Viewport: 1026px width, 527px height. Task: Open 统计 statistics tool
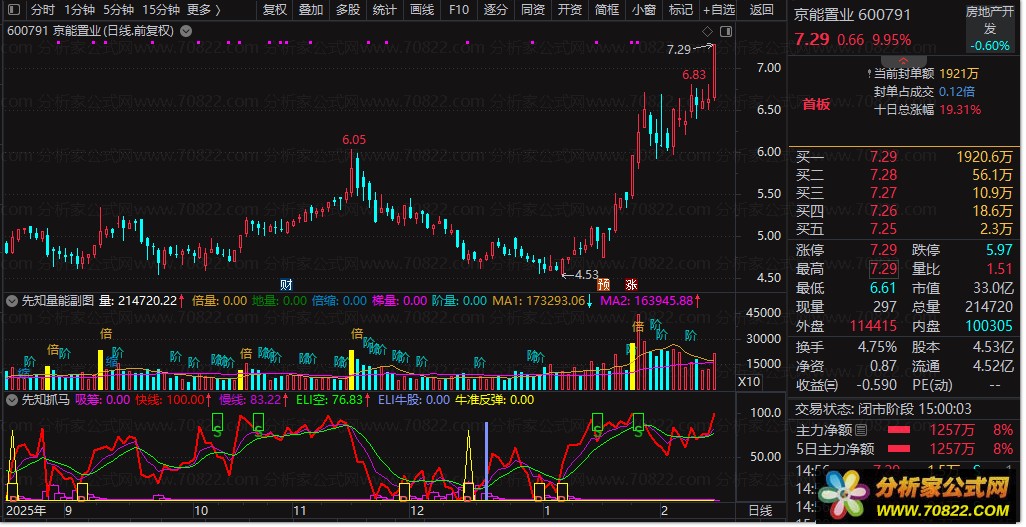click(x=385, y=10)
